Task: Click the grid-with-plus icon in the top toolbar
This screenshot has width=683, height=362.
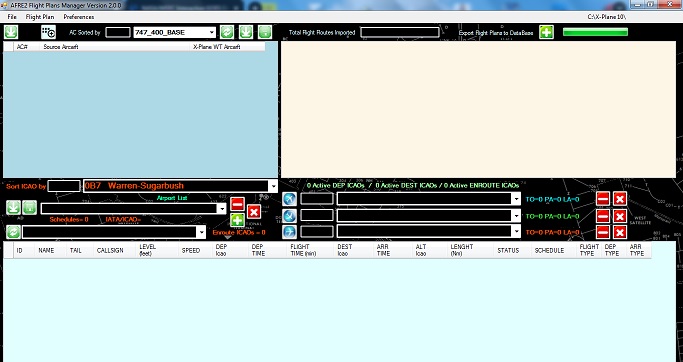Action: coord(48,32)
